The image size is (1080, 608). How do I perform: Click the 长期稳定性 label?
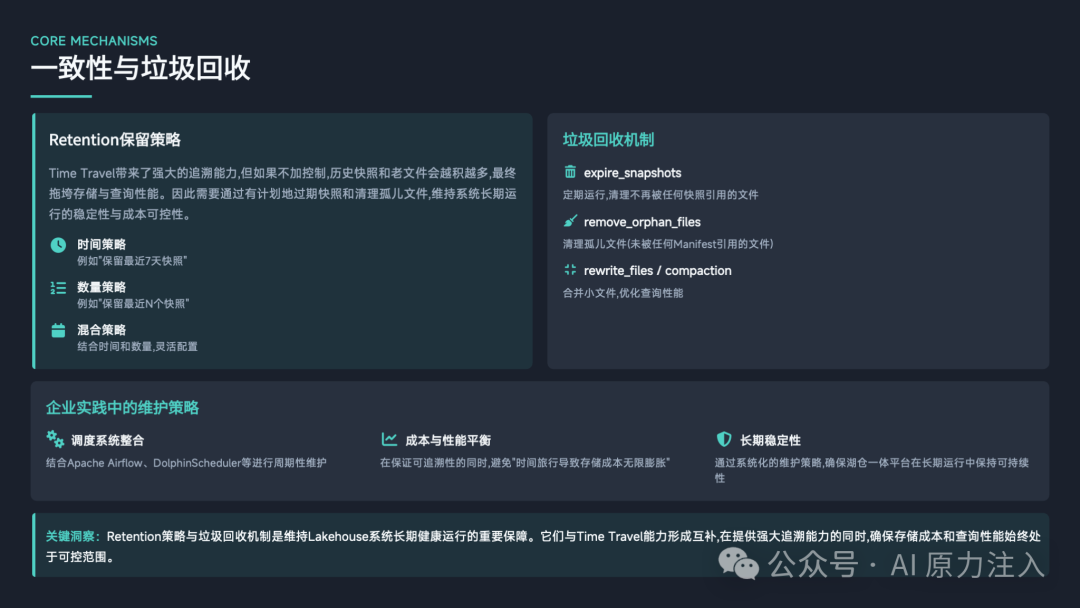(770, 440)
